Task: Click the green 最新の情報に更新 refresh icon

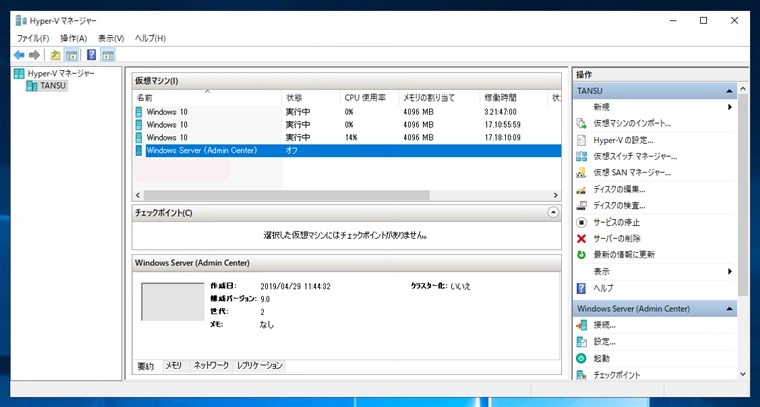Action: (581, 255)
